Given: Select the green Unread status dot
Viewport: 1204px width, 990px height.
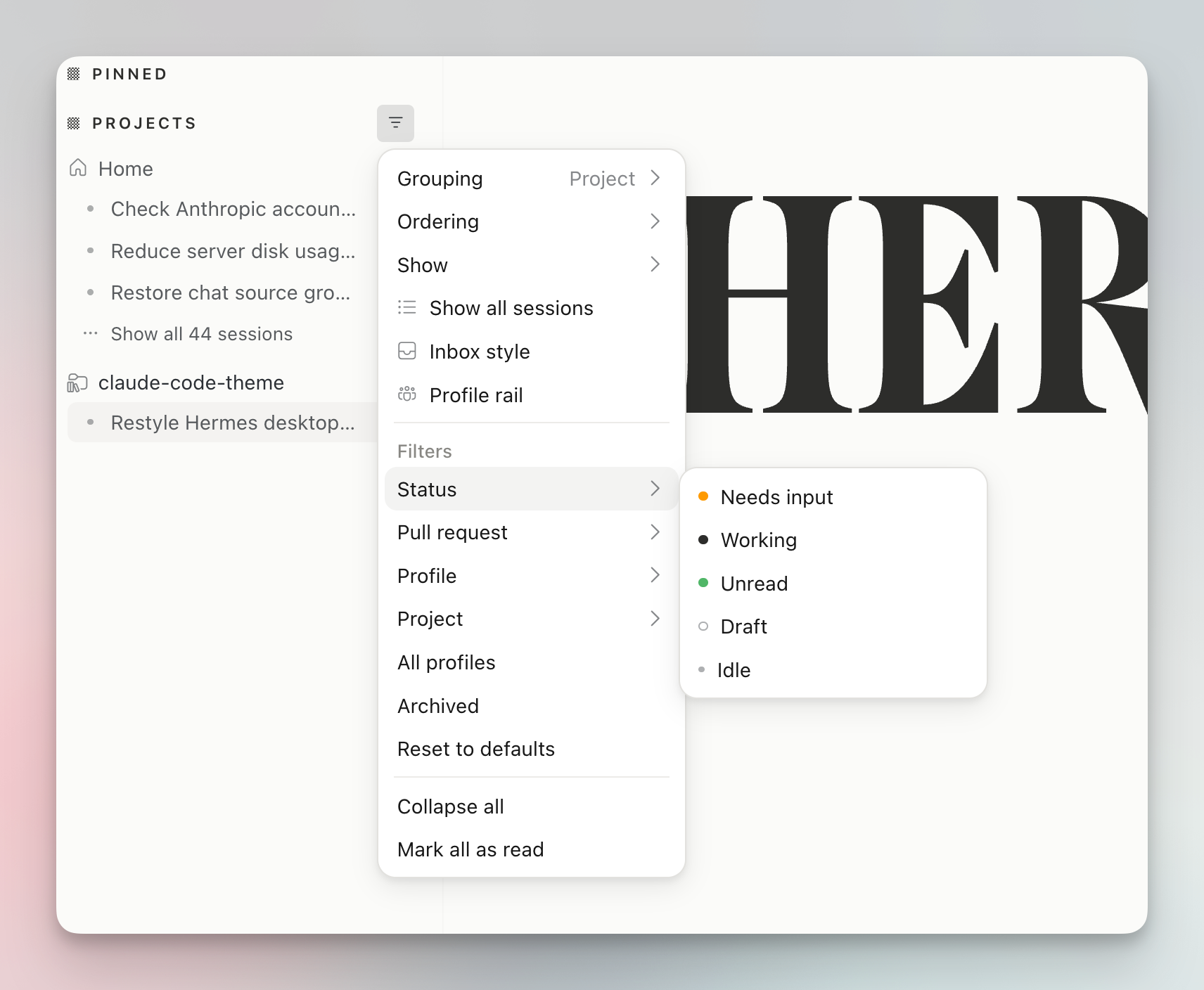Looking at the screenshot, I should point(703,583).
